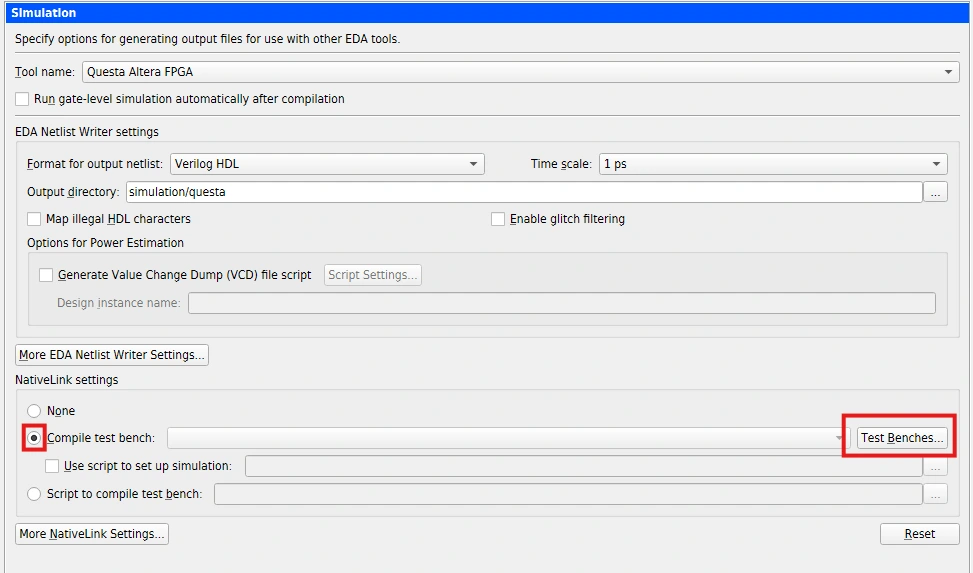973x573 pixels.
Task: Click the Design instance name field
Action: point(561,303)
